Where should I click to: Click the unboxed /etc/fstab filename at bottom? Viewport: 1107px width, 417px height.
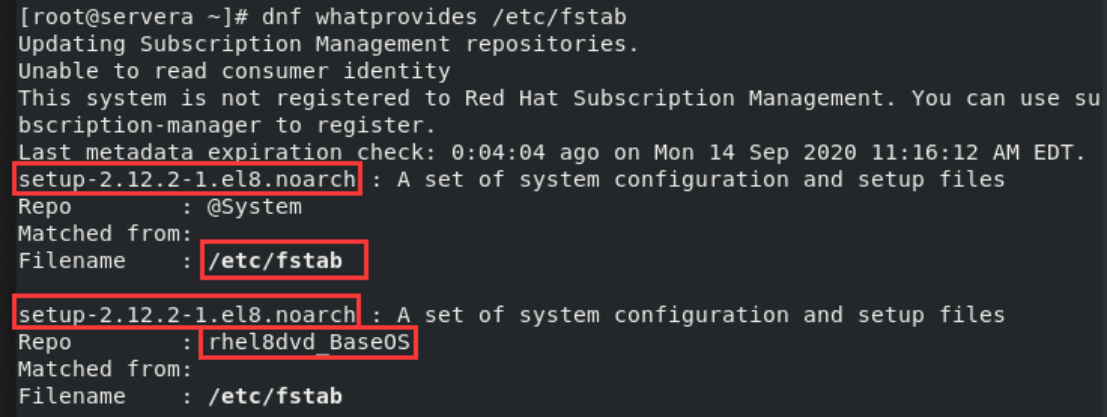(275, 396)
